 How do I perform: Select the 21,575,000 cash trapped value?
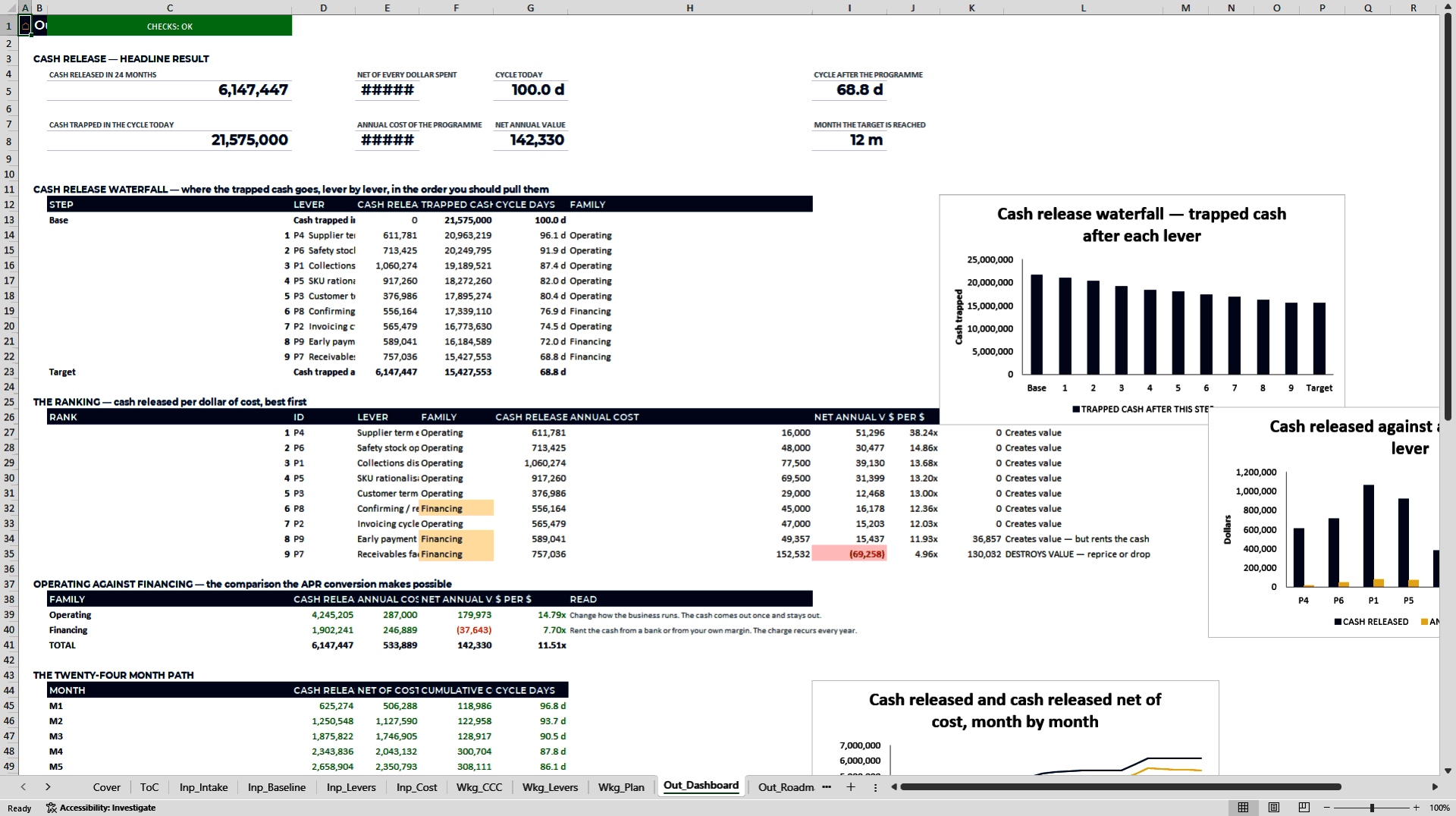tap(169, 140)
